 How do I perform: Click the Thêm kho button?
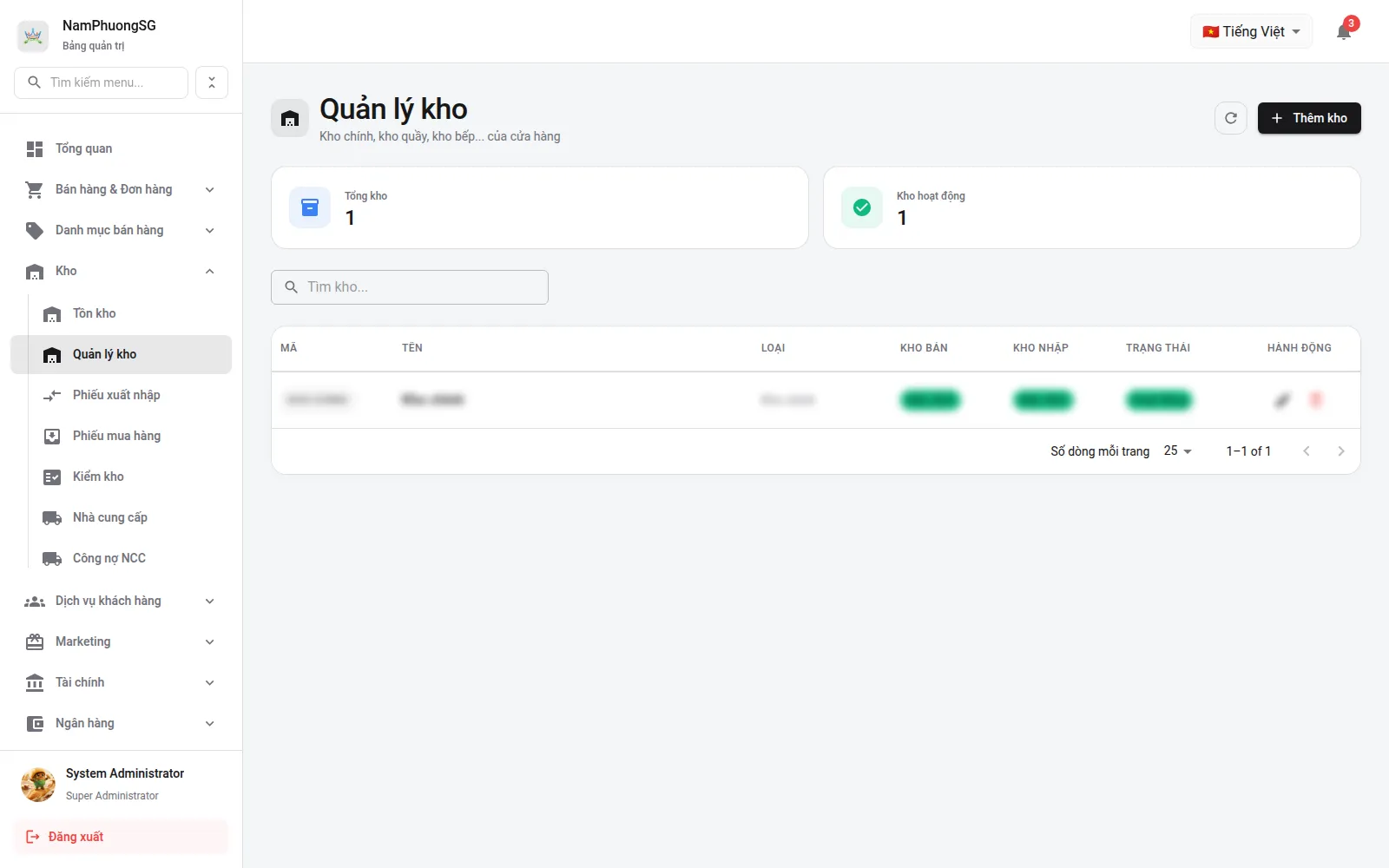click(x=1309, y=118)
